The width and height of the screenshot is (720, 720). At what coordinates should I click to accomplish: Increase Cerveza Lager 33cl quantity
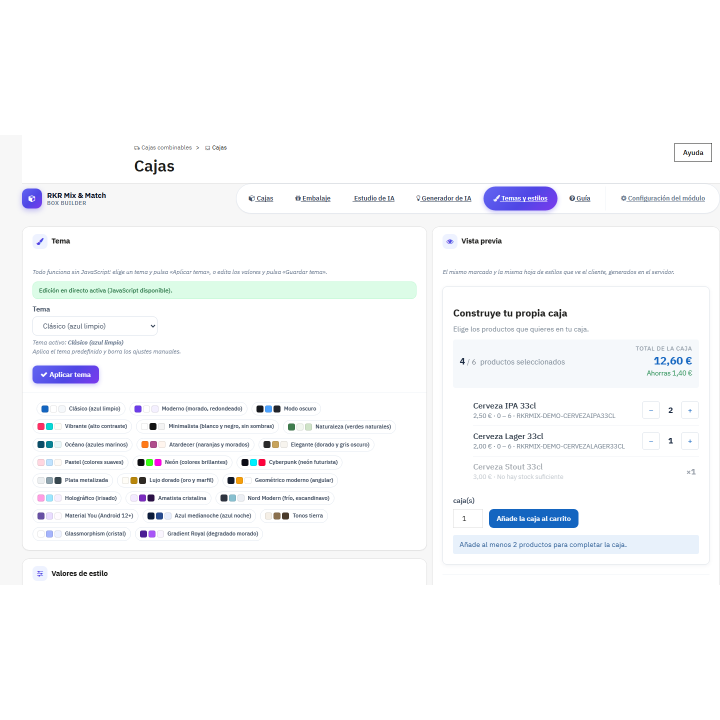tap(690, 441)
